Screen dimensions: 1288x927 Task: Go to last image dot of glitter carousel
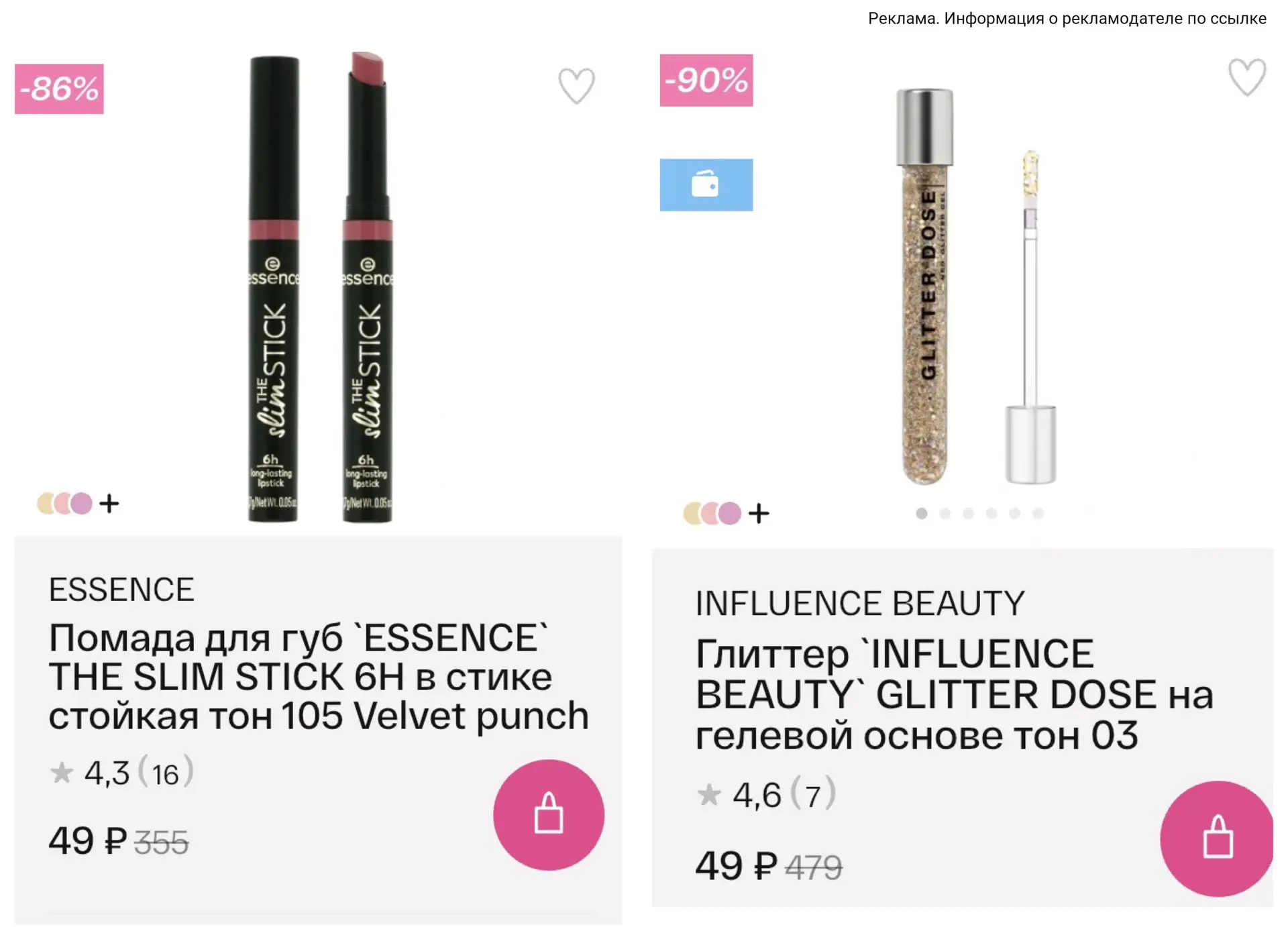point(1038,513)
